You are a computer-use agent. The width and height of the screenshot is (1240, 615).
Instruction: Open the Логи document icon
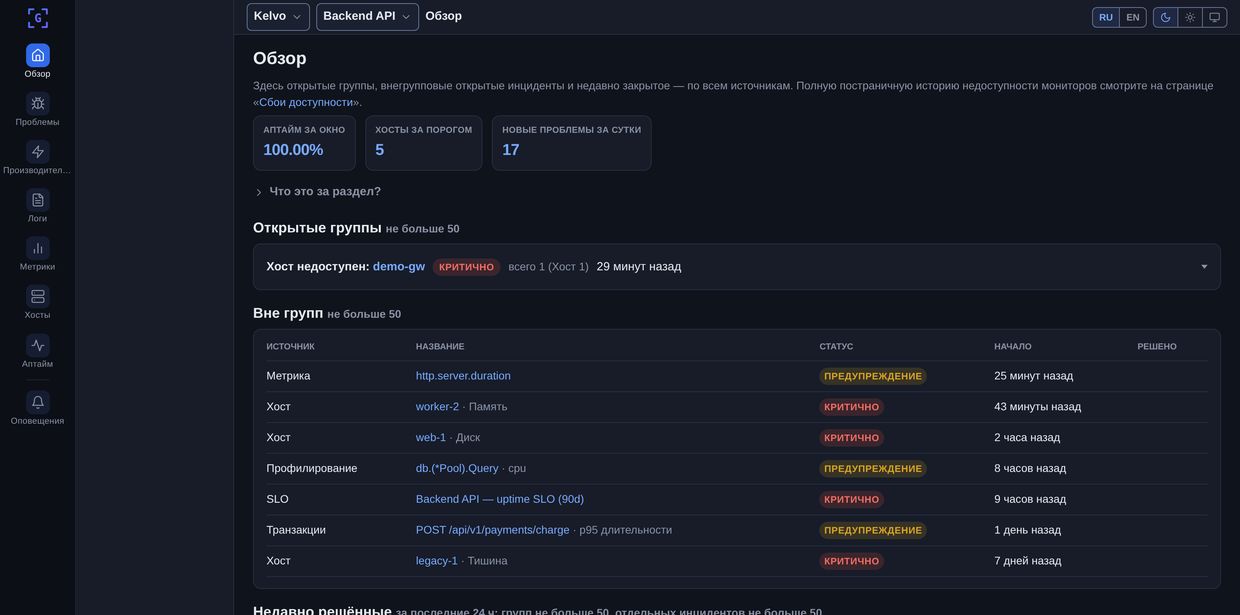38,200
